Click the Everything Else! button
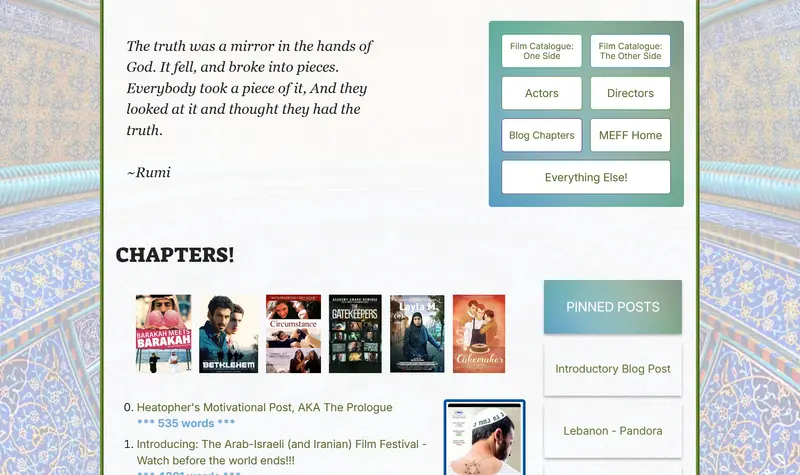 [586, 178]
